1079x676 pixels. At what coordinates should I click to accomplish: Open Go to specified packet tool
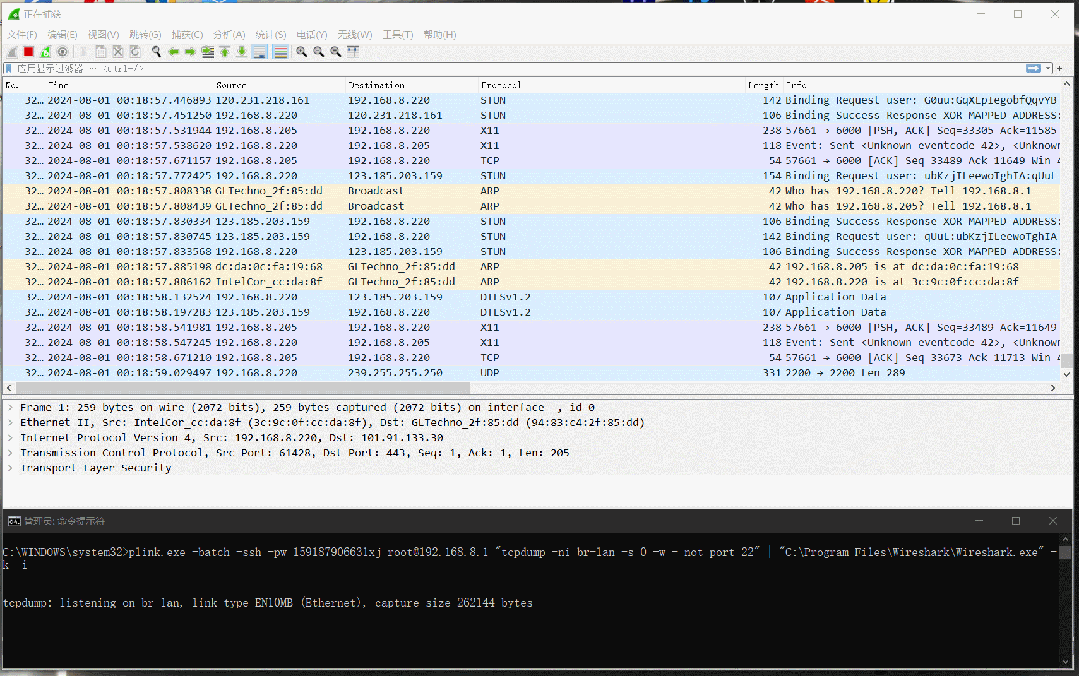coord(207,52)
